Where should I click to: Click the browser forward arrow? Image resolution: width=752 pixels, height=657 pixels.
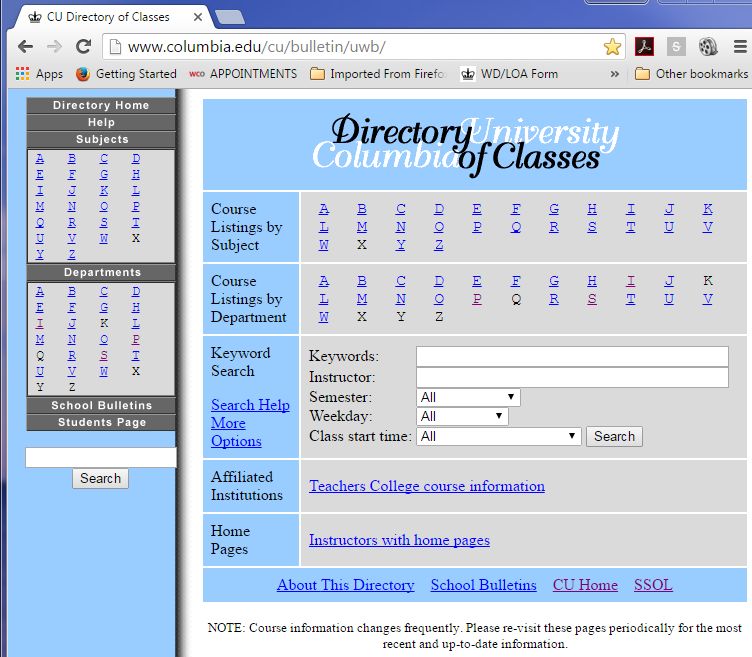(54, 47)
